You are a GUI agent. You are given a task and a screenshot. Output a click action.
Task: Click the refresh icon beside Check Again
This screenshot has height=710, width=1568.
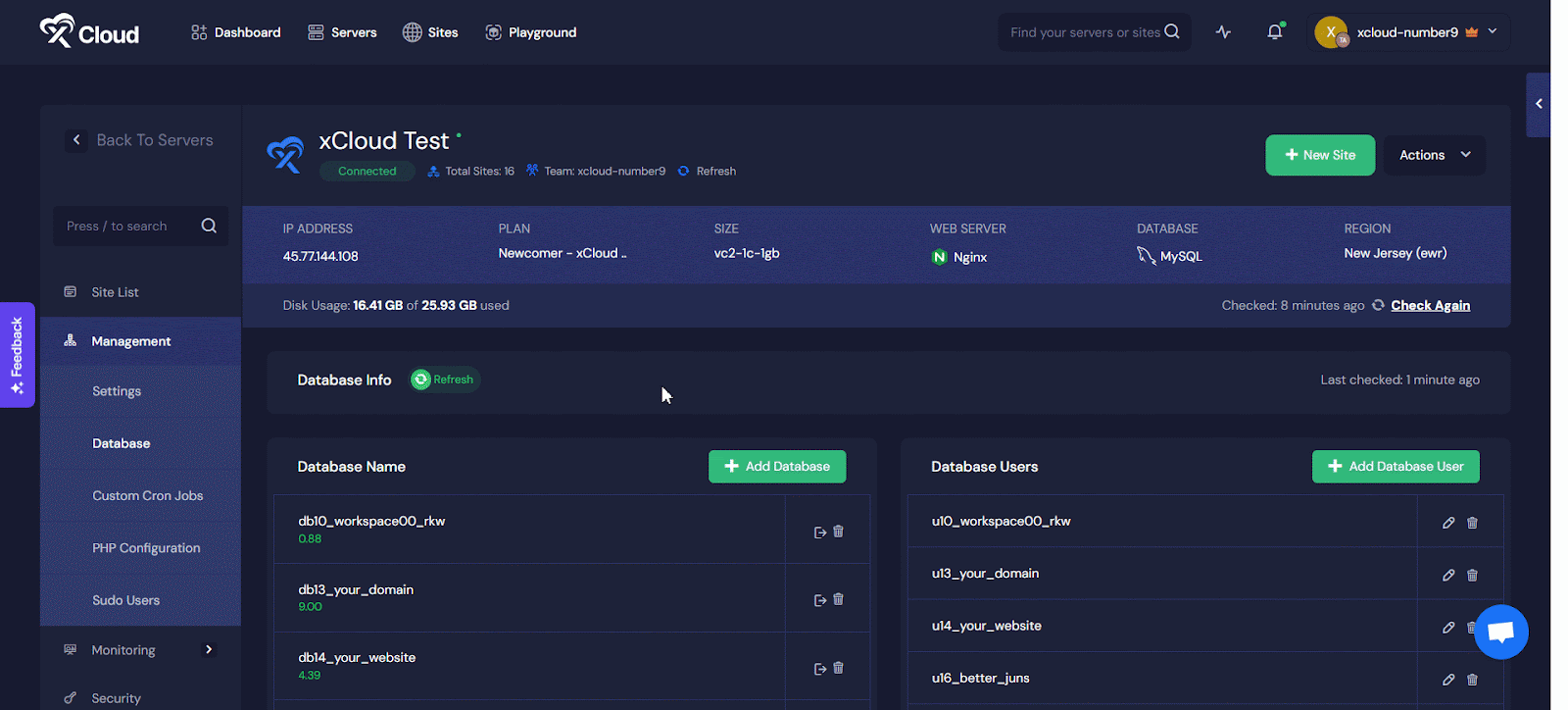1378,305
